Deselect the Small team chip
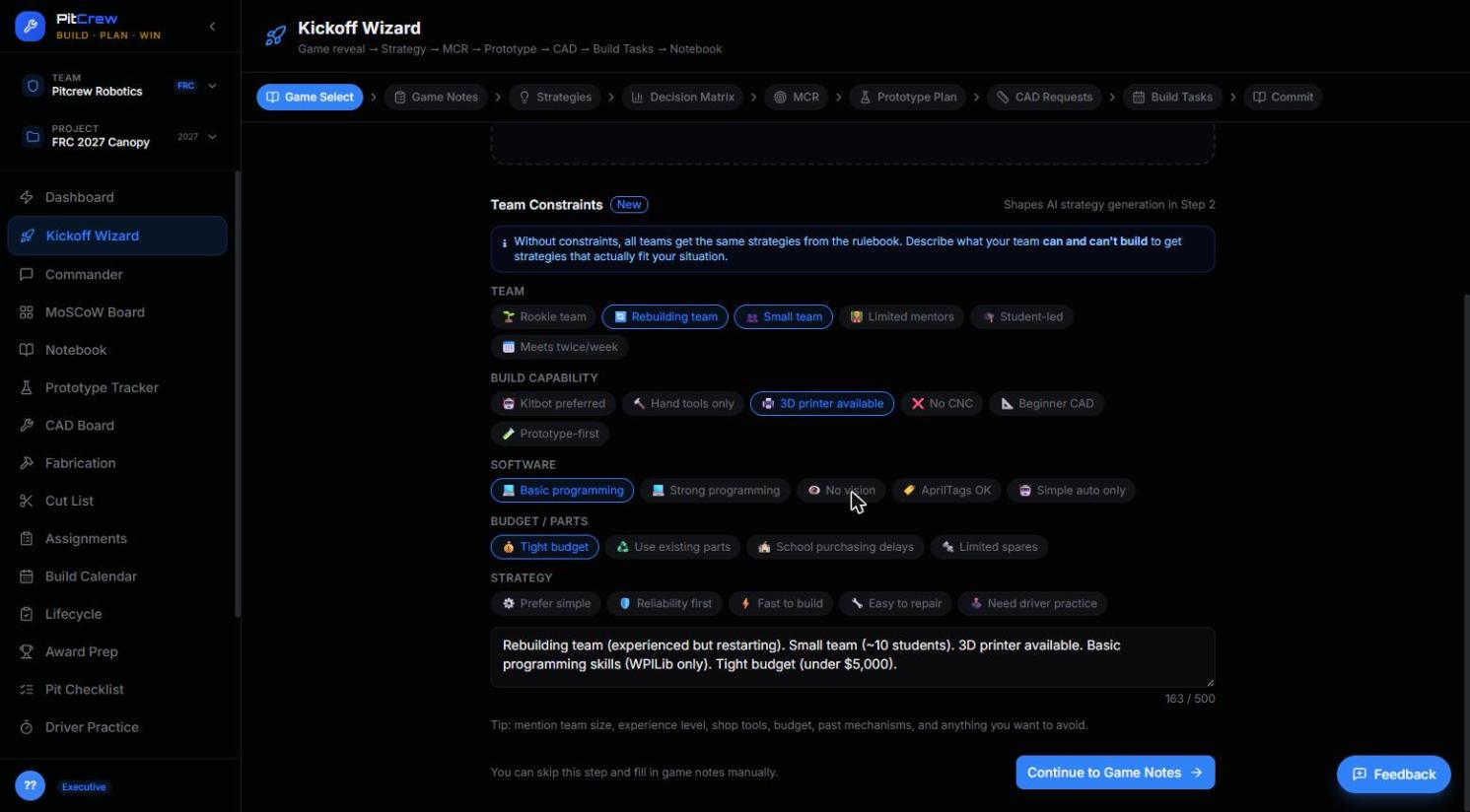The width and height of the screenshot is (1470, 812). click(x=784, y=316)
